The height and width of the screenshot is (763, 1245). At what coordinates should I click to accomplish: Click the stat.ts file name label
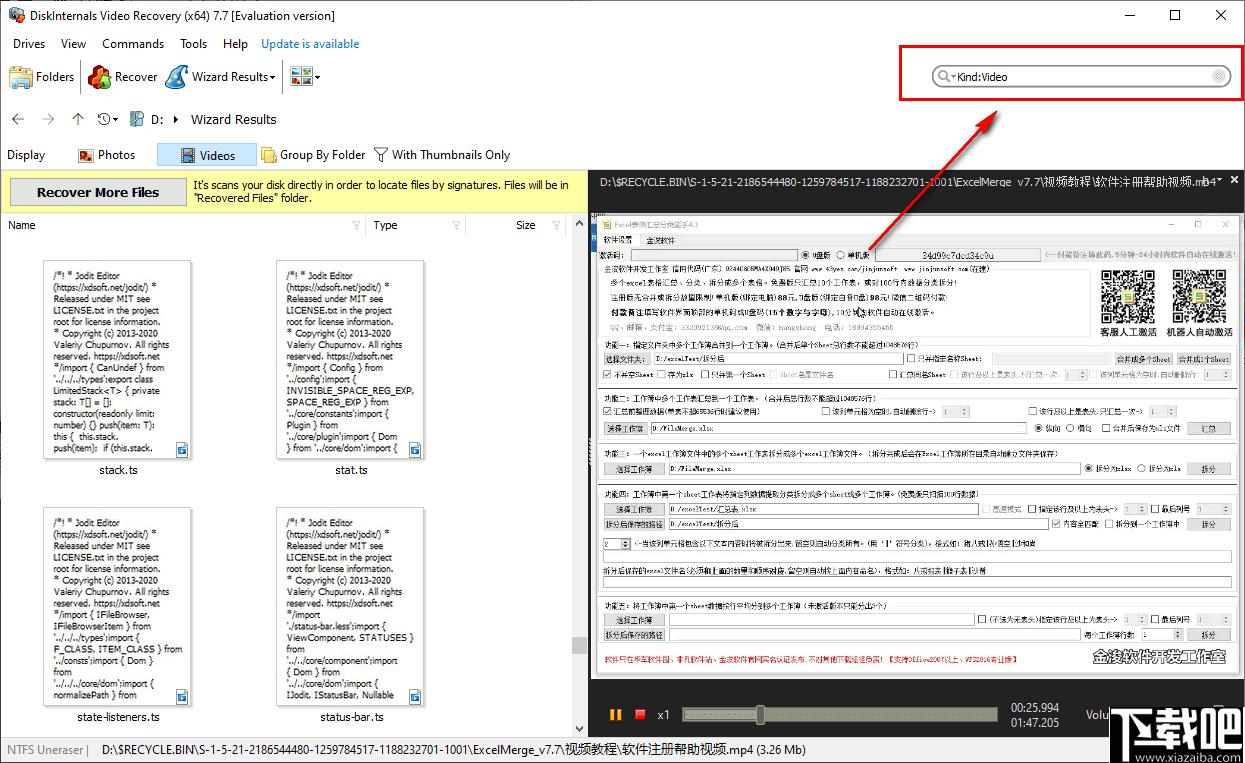351,470
